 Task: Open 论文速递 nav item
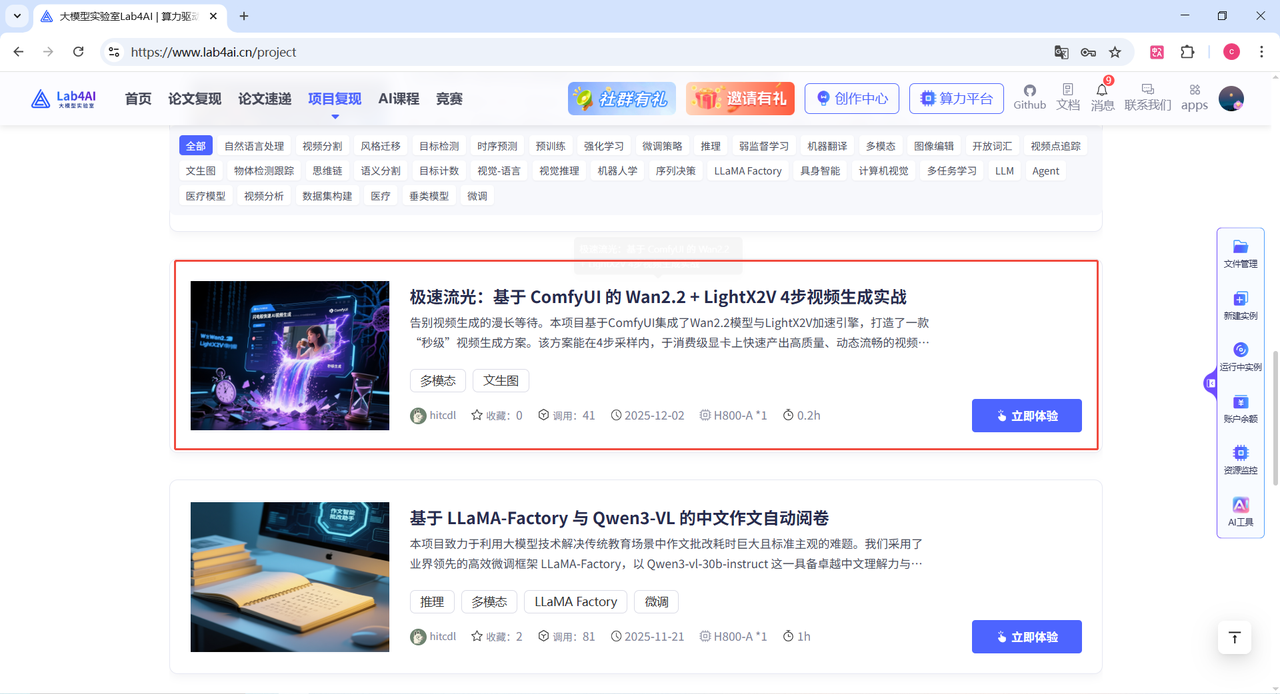(265, 98)
